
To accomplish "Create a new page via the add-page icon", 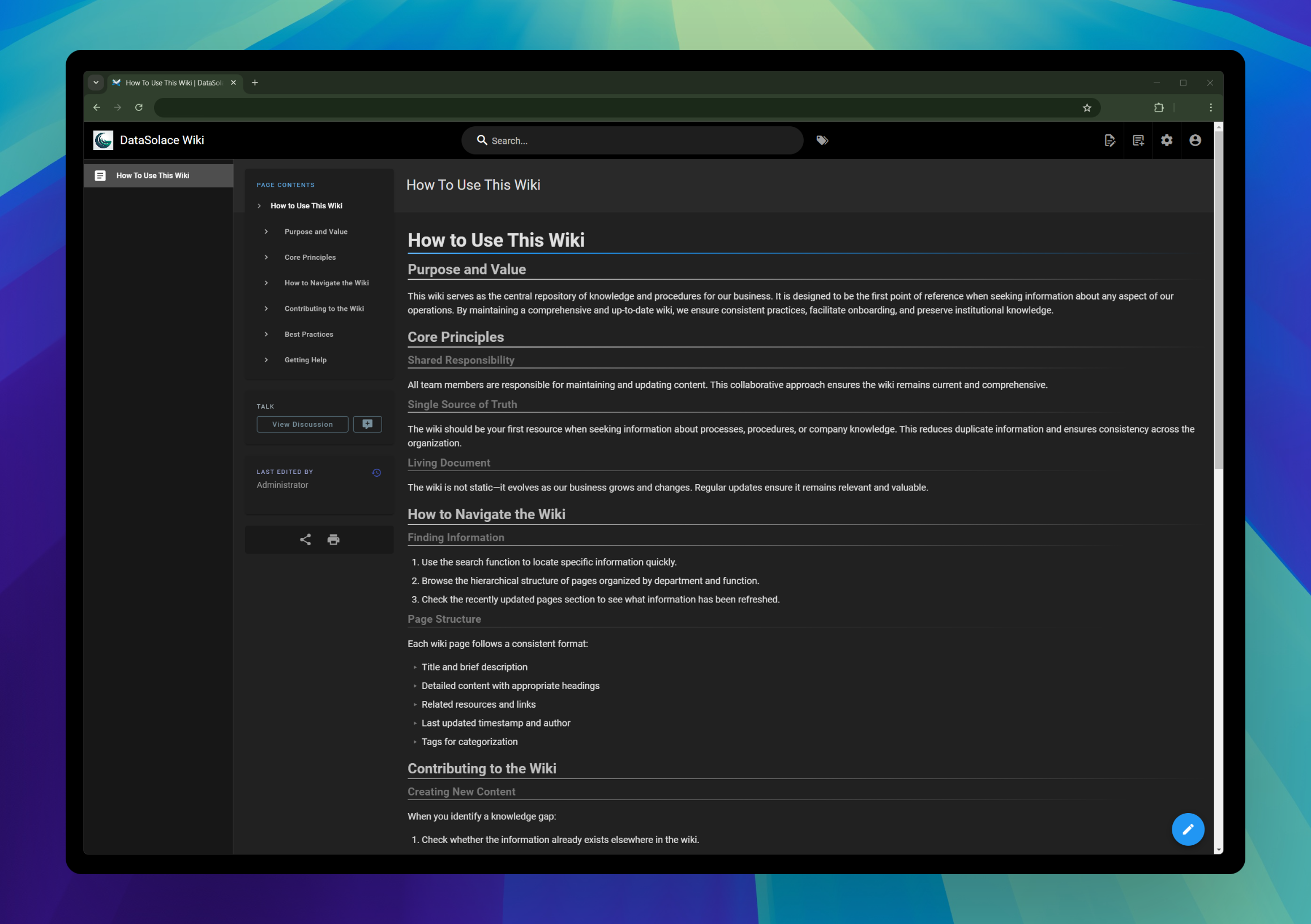I will (x=1138, y=140).
